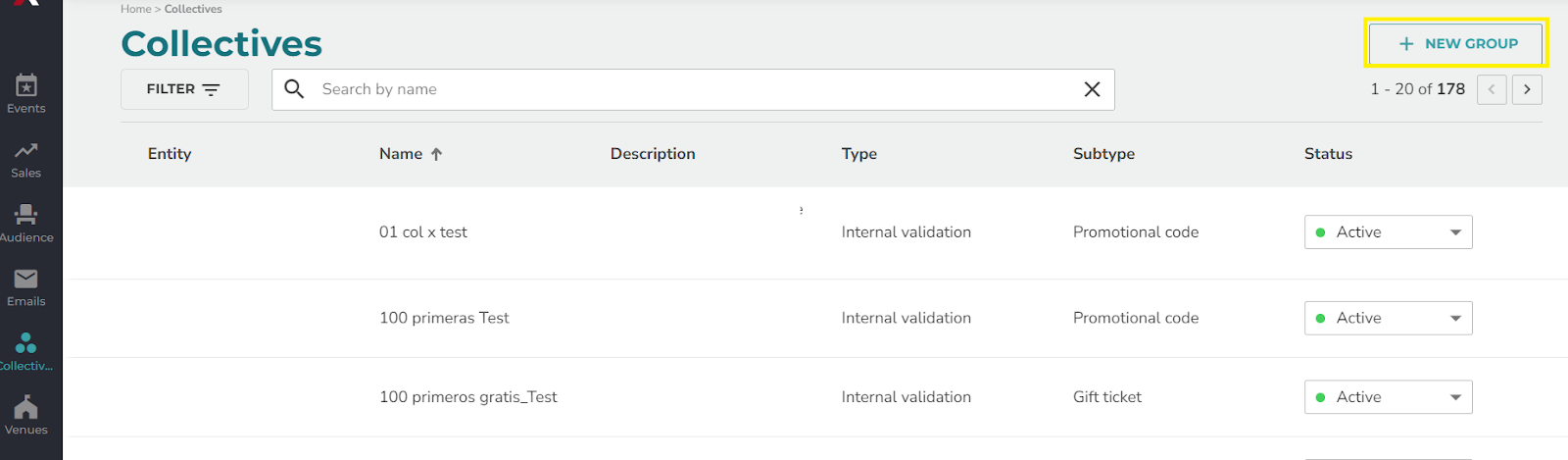1568x460 pixels.
Task: Open the Events section in sidebar
Action: [26, 94]
